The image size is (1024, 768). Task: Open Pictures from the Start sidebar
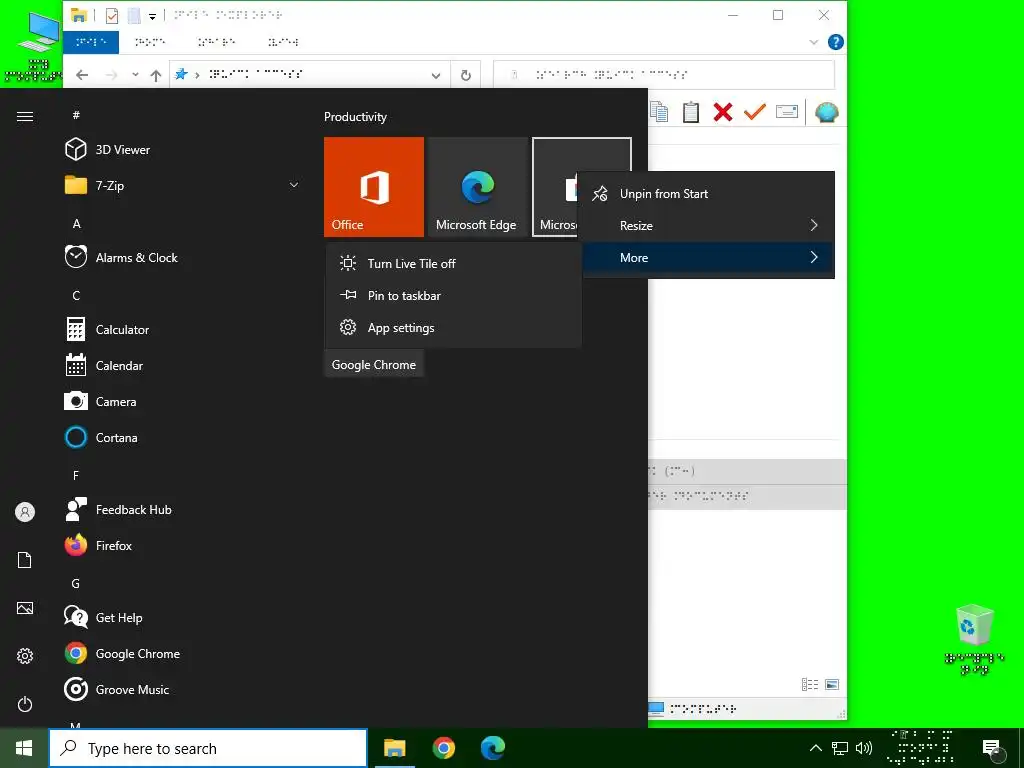click(25, 608)
